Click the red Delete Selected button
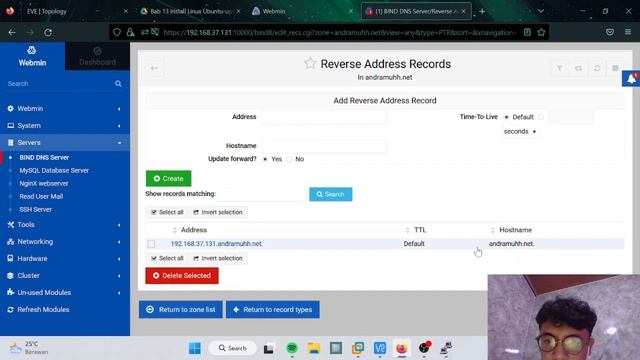 [x=182, y=276]
